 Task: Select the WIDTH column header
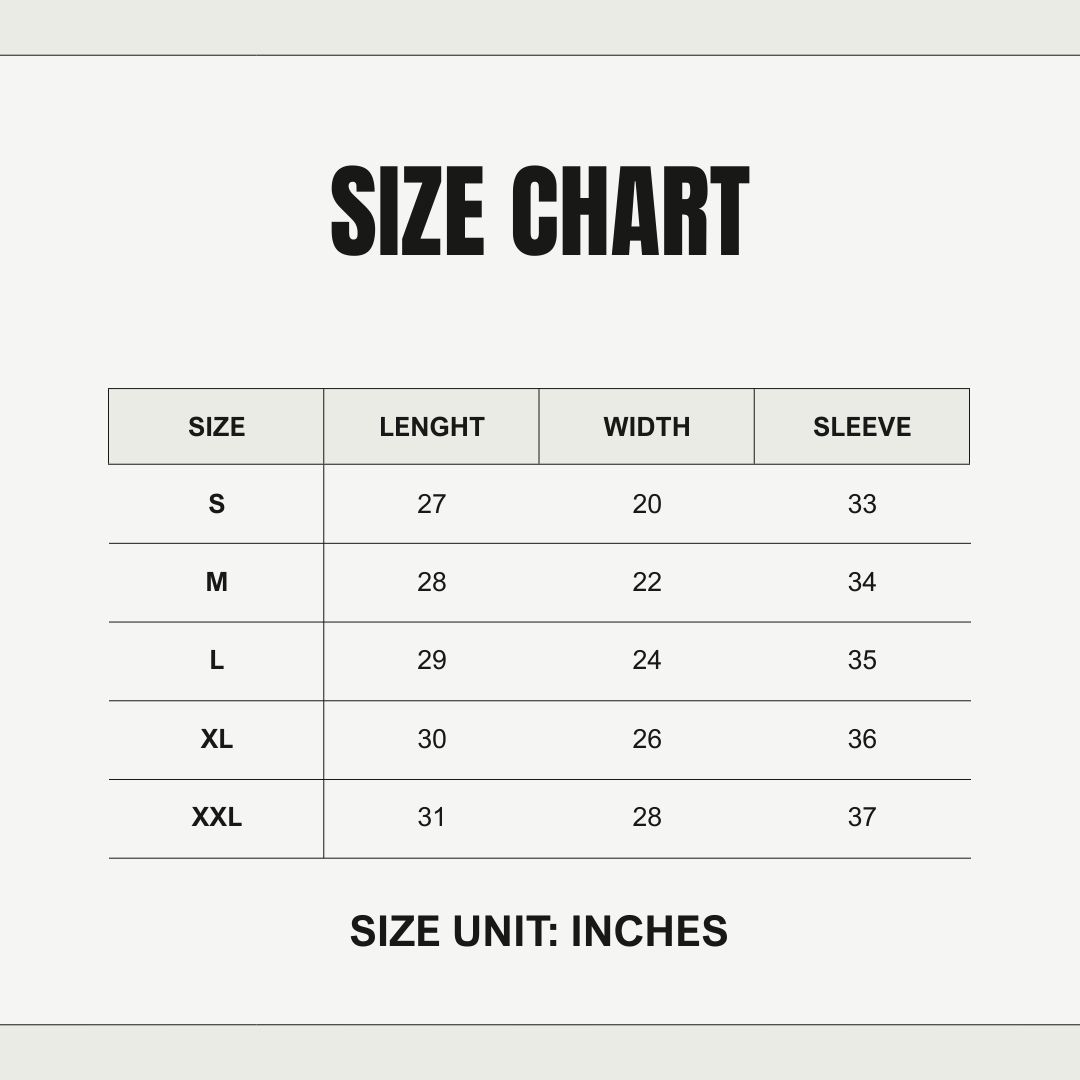pos(647,427)
